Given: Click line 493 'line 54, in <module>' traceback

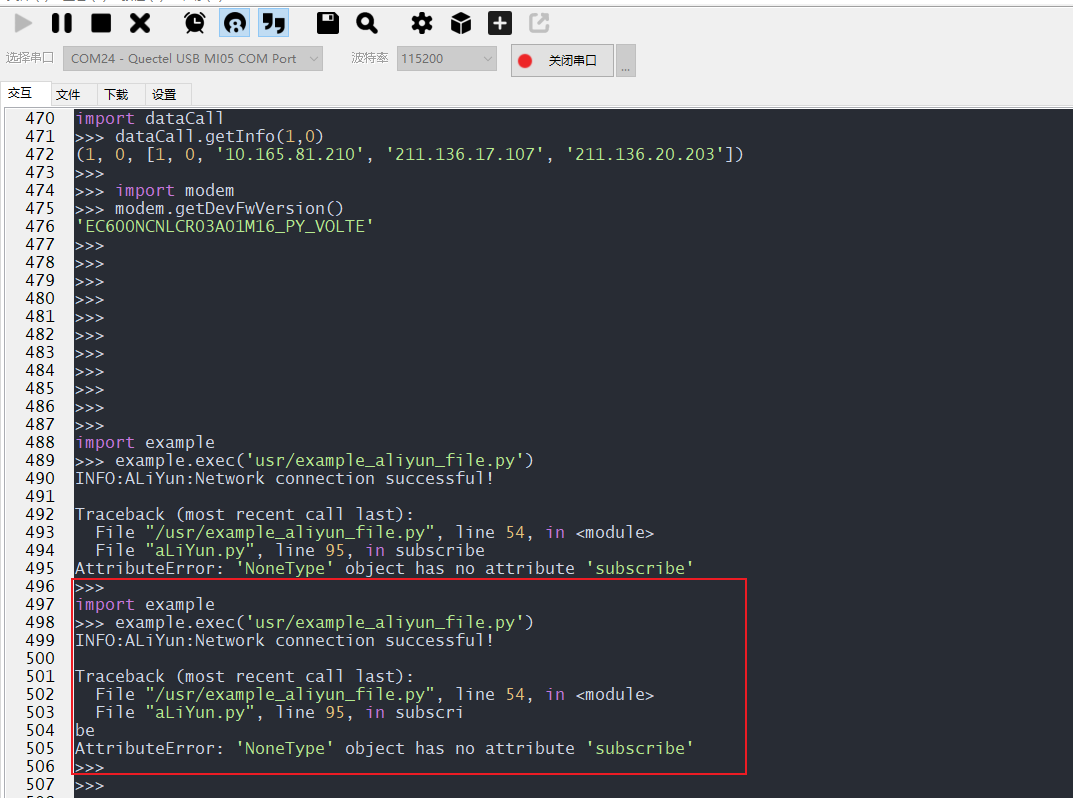Looking at the screenshot, I should (554, 532).
